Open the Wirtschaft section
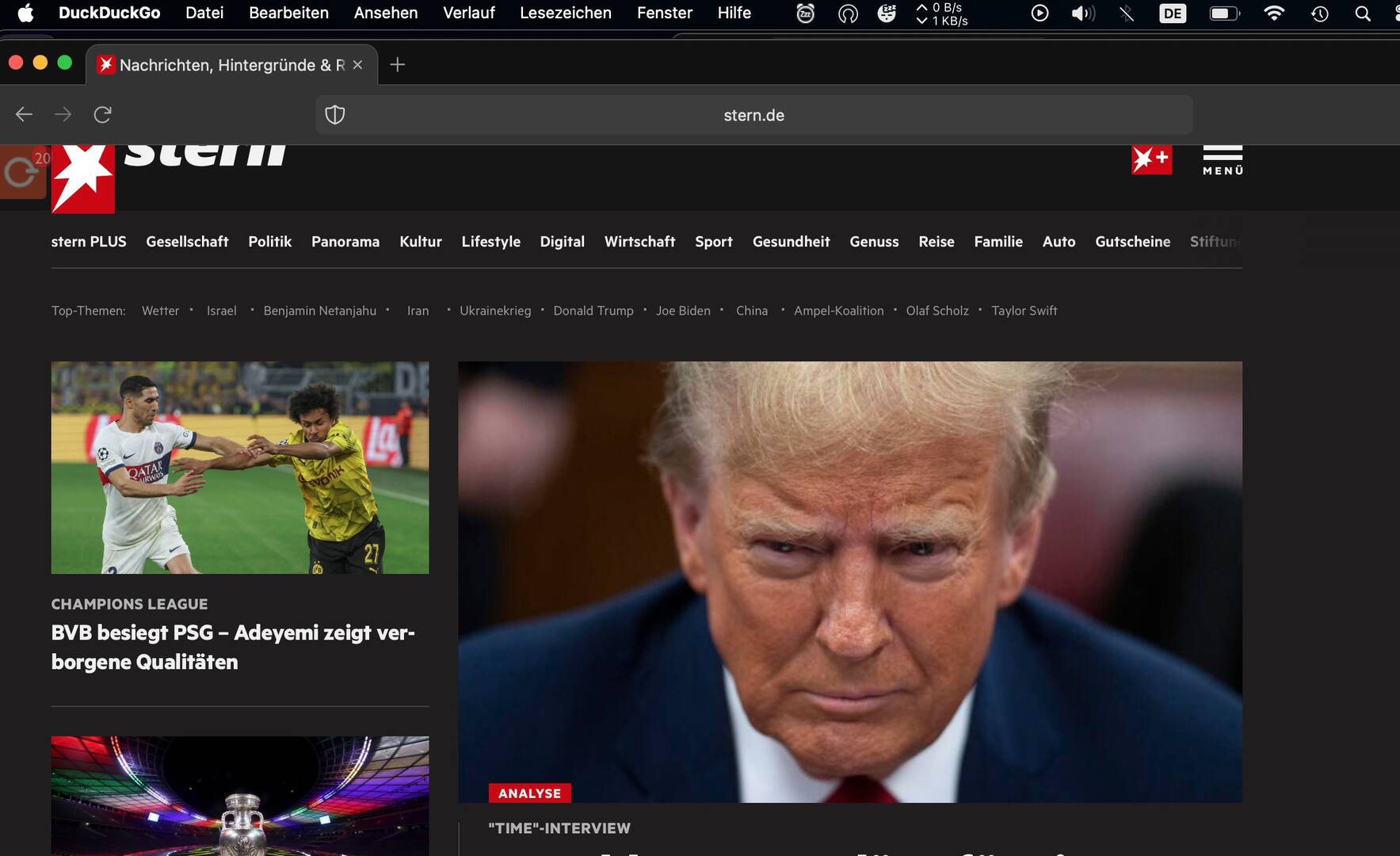 [x=640, y=242]
